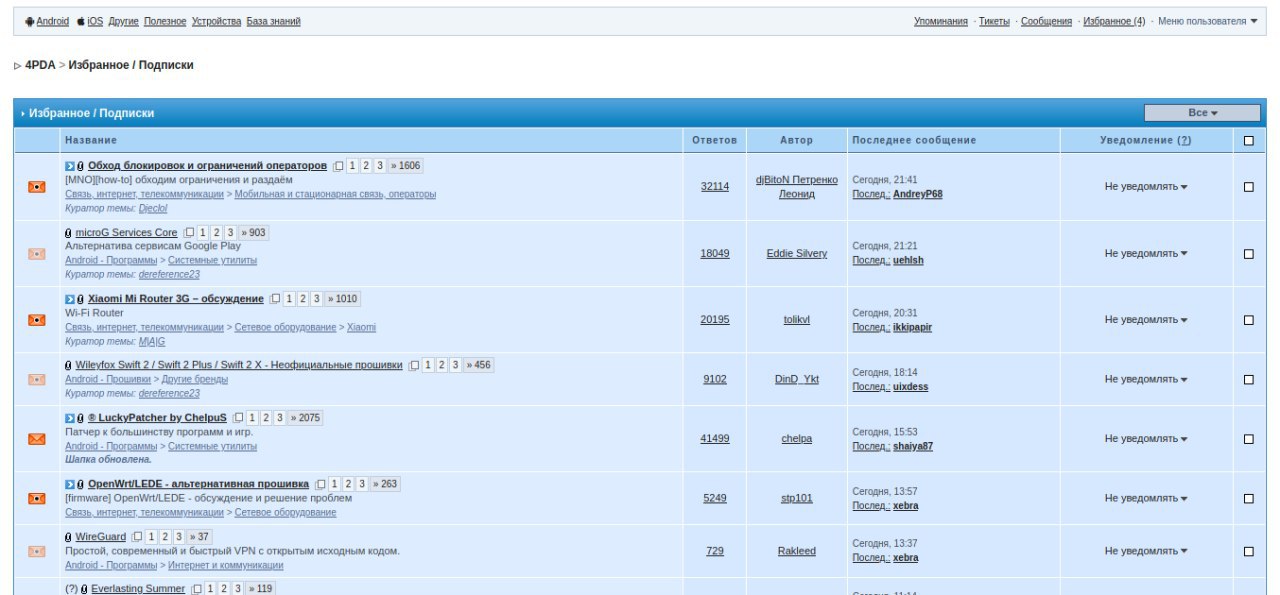The width and height of the screenshot is (1280, 595).
Task: Check the box for microG Services Core row
Action: pyautogui.click(x=1248, y=254)
